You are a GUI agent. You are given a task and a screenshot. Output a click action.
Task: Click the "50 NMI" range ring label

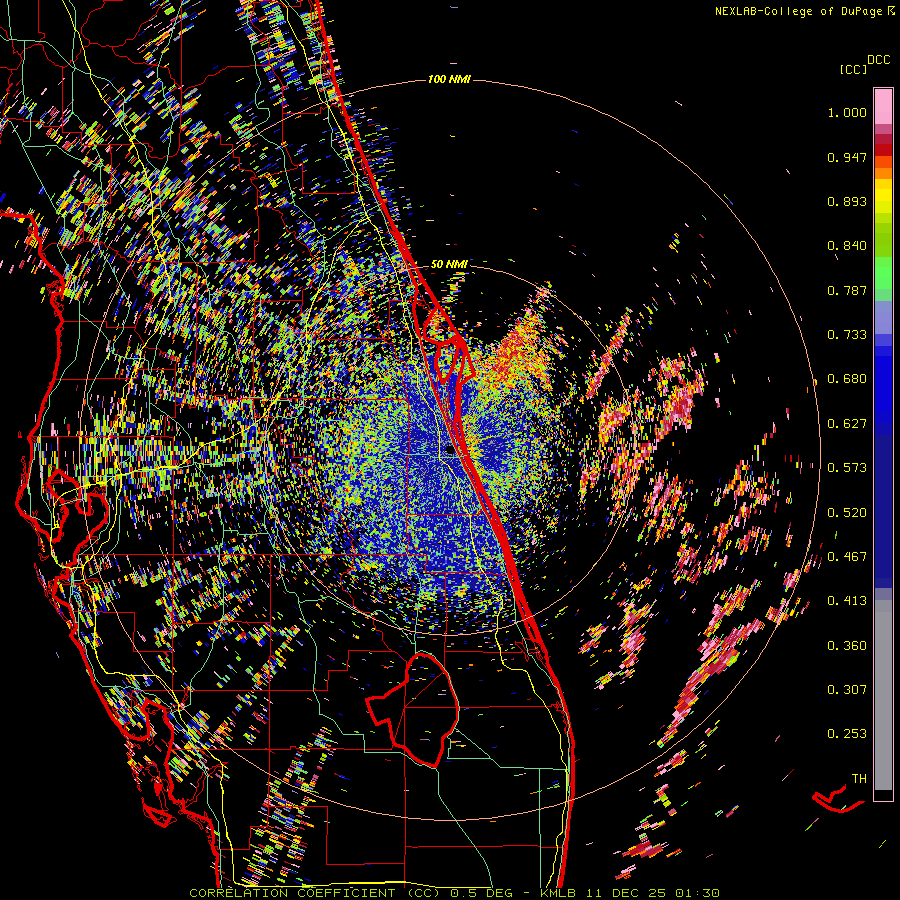449,264
